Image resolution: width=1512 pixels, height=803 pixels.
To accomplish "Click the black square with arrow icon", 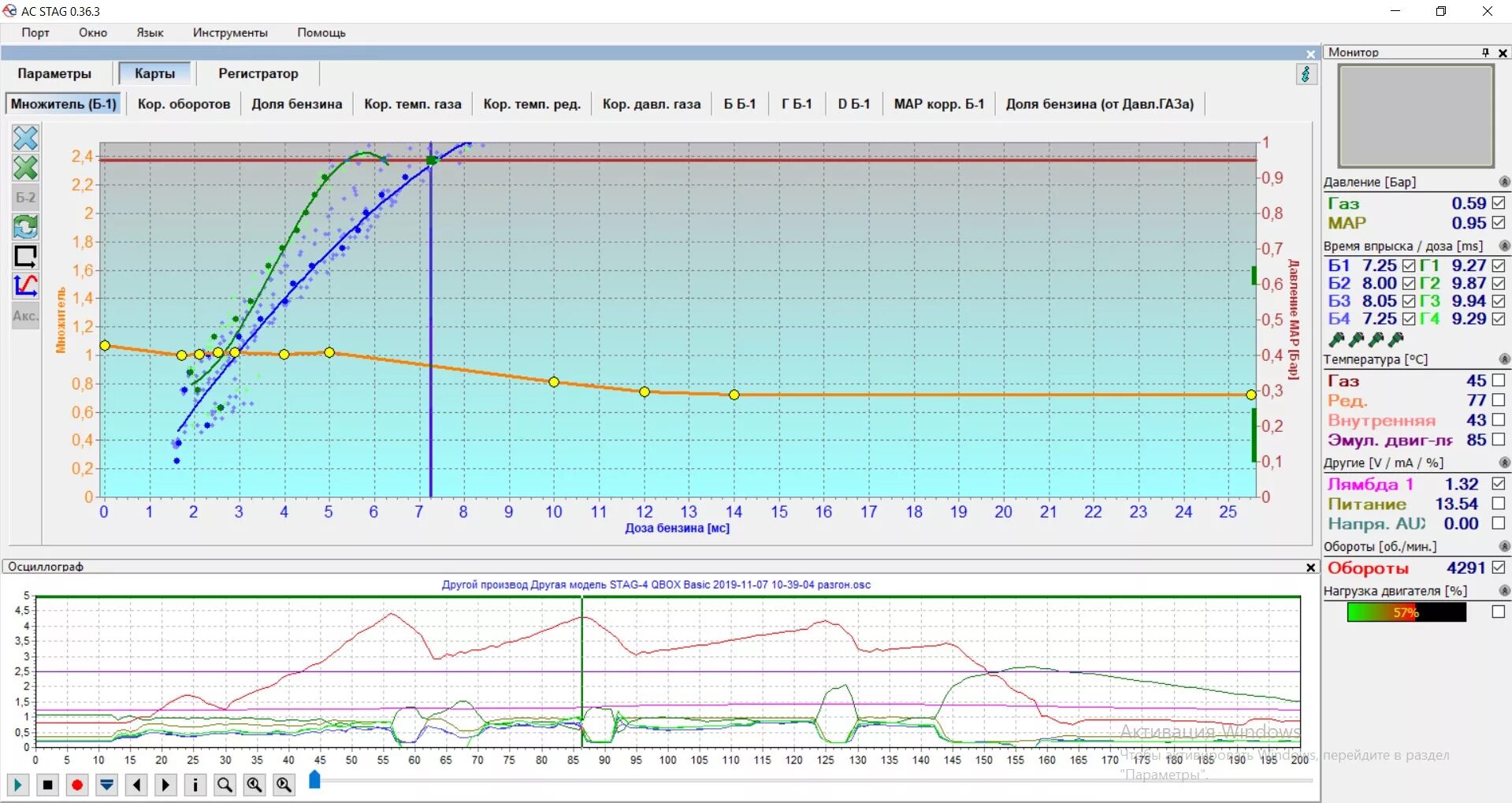I will point(25,256).
